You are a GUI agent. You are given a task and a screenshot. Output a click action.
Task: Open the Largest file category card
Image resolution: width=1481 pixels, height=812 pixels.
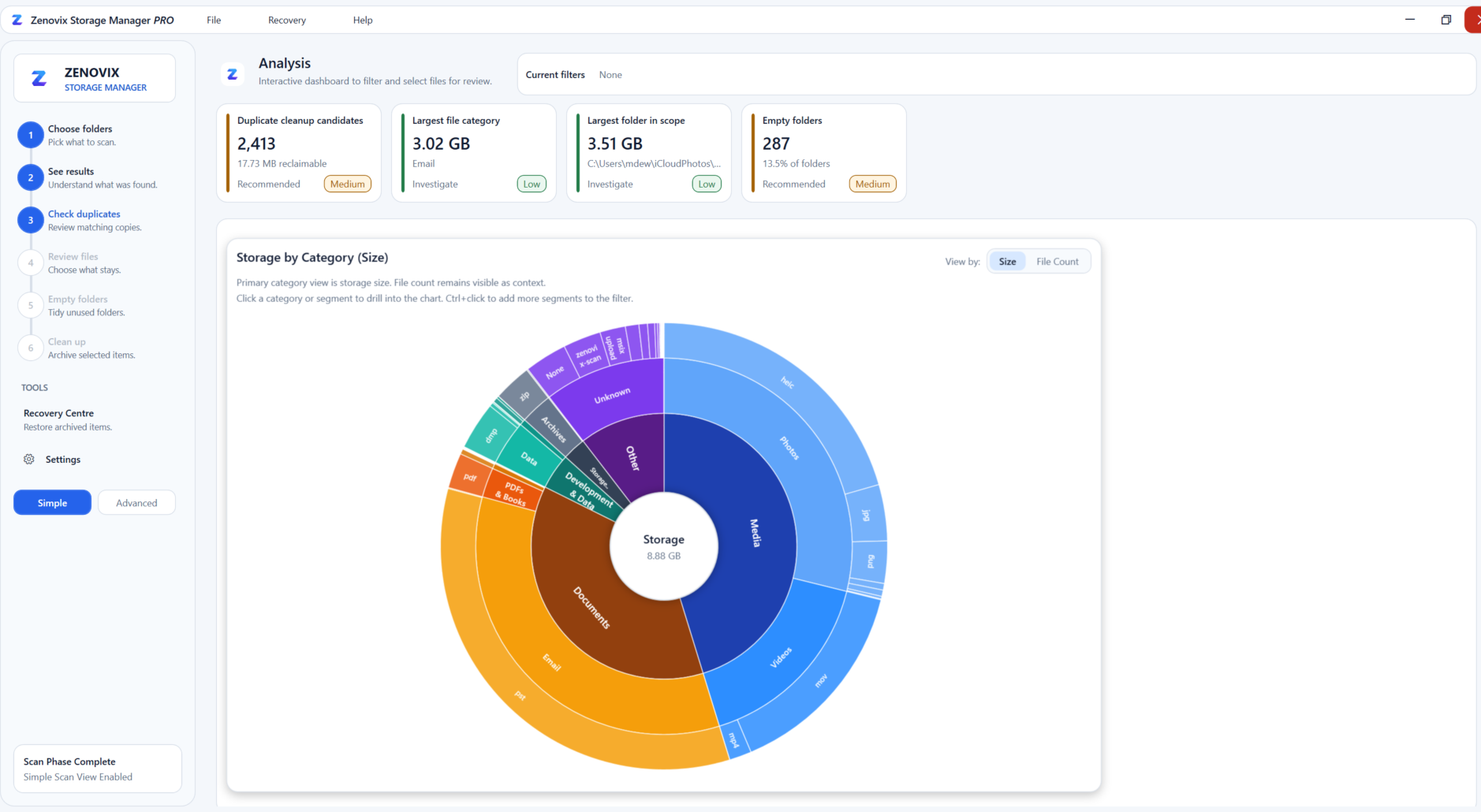point(474,153)
